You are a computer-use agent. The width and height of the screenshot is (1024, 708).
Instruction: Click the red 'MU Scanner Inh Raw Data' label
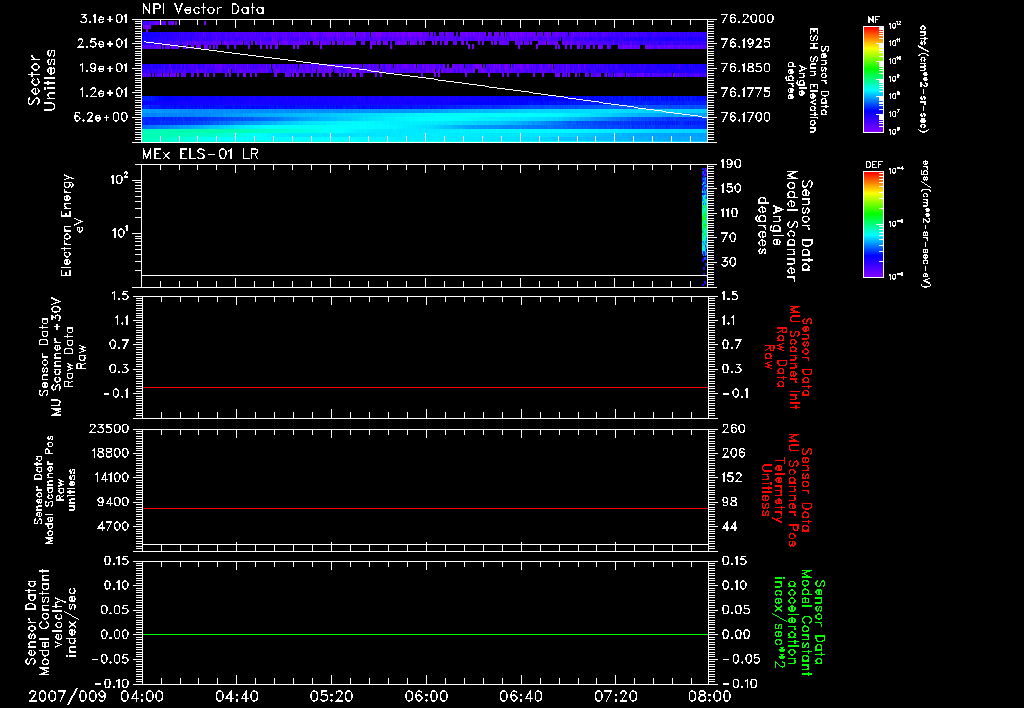click(787, 357)
